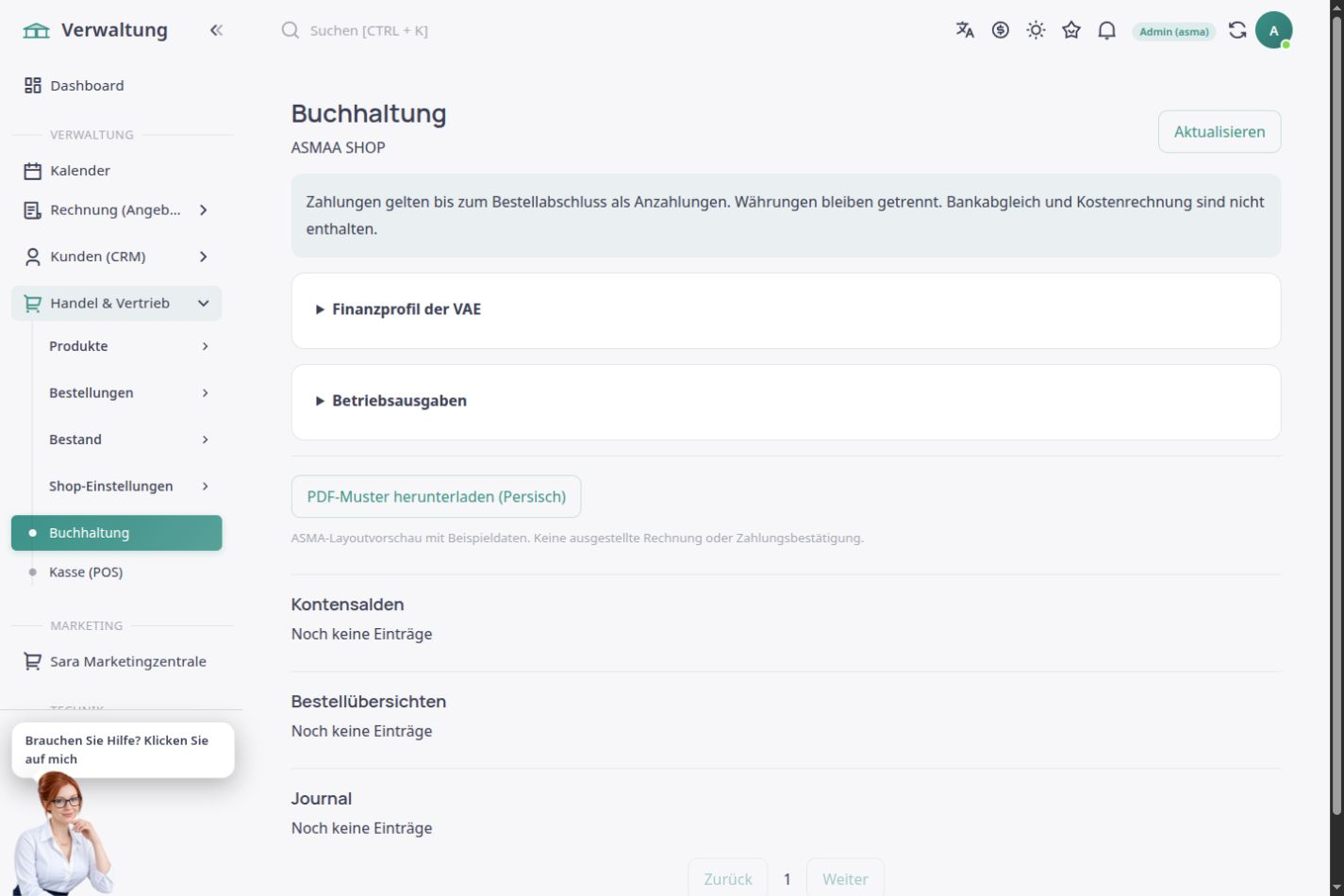Click the sync refresh arrows icon
The width and height of the screenshot is (1344, 896).
(1237, 30)
